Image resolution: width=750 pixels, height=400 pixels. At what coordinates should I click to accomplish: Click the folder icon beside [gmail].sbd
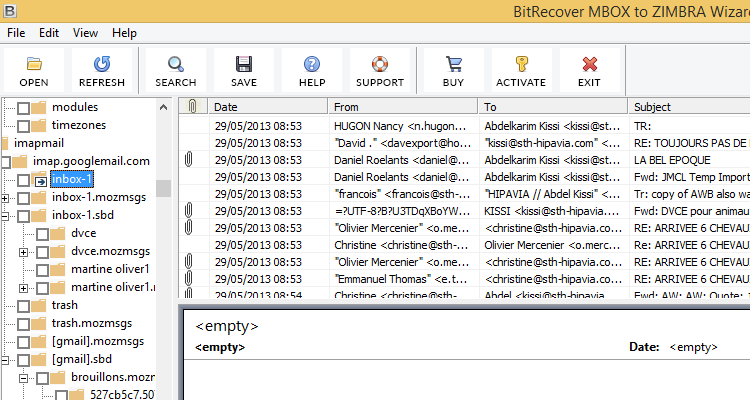click(x=39, y=359)
